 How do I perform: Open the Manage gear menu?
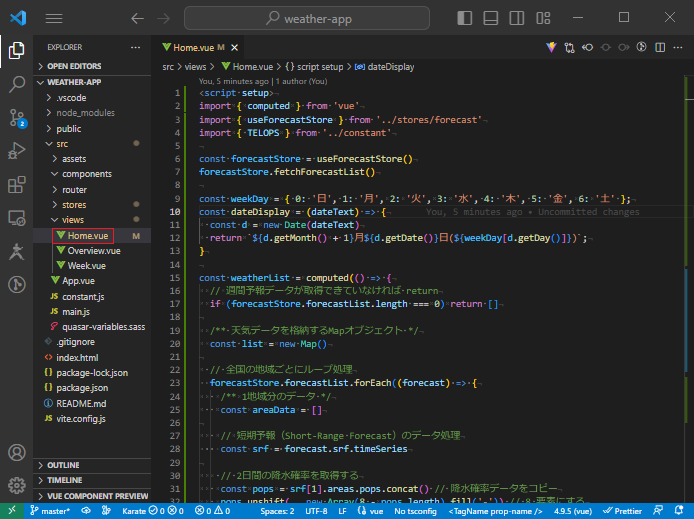pos(16,485)
